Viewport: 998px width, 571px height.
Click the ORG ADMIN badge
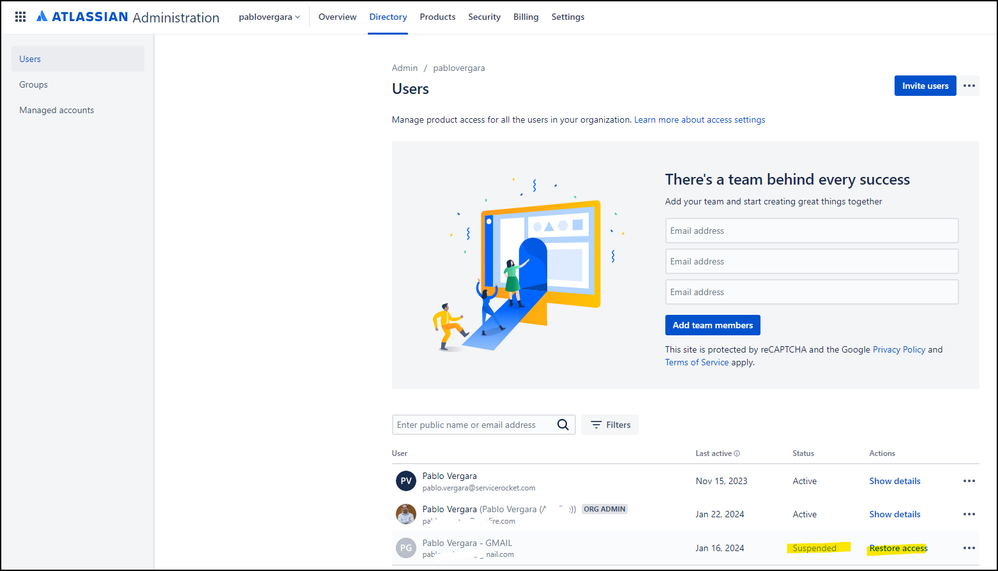tap(605, 509)
